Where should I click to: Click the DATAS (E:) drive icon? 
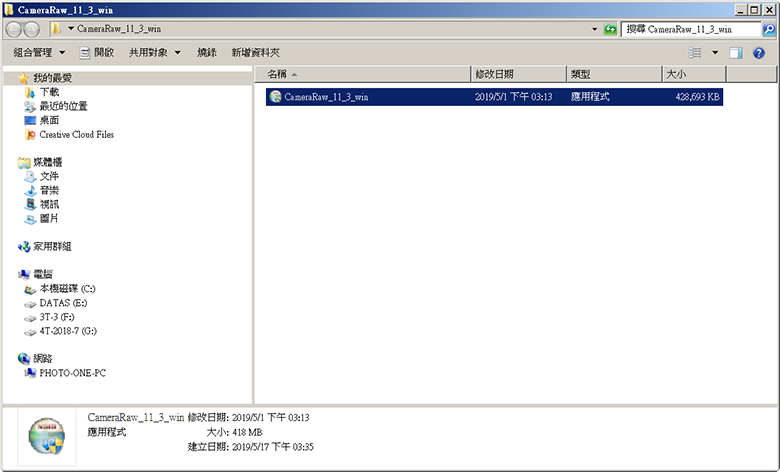(30, 303)
